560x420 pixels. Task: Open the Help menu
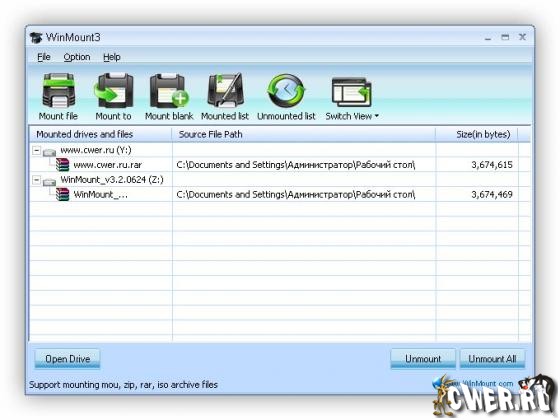(111, 57)
